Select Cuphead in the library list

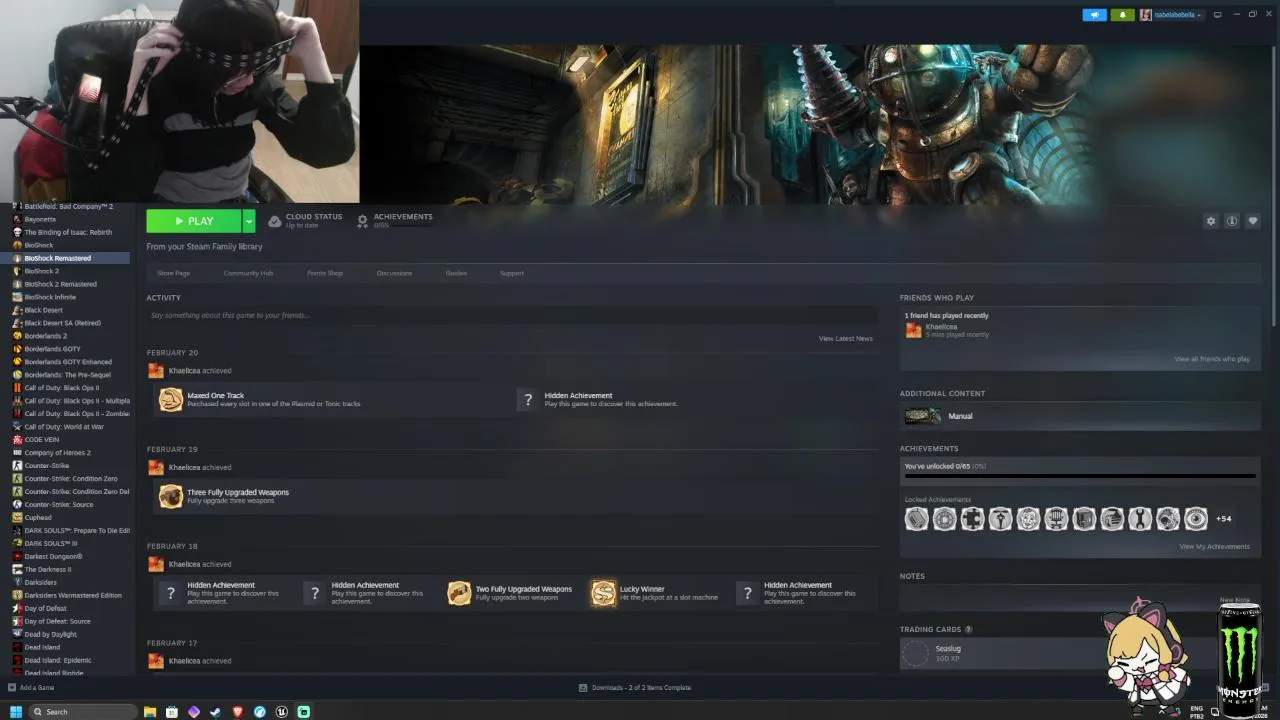coord(38,518)
